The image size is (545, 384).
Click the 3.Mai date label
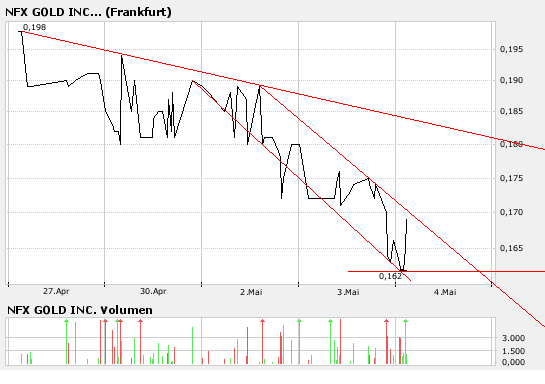[x=348, y=292]
